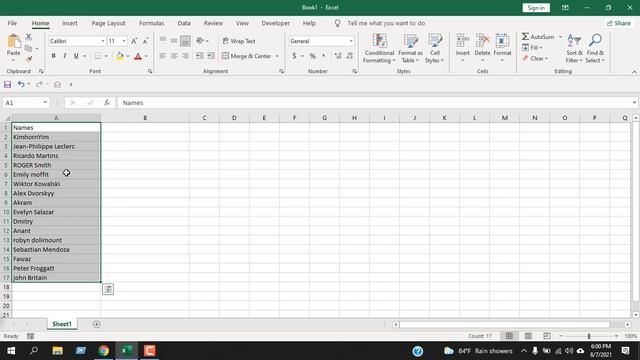Click the Insert cells icon
The image size is (640, 360).
(462, 41)
